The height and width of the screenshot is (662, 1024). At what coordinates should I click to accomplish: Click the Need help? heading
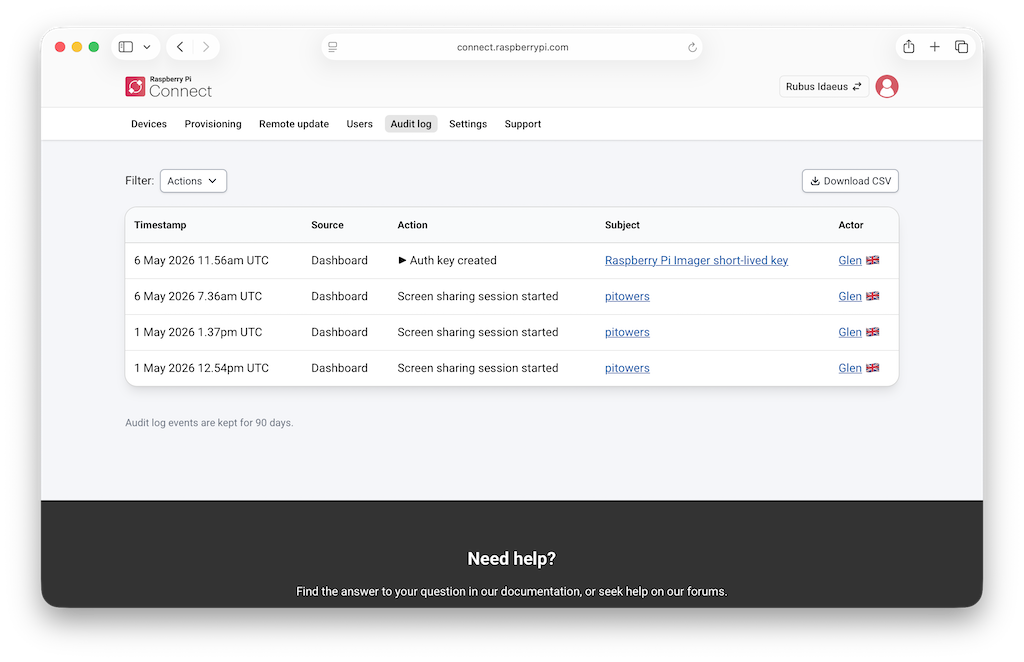pyautogui.click(x=511, y=559)
